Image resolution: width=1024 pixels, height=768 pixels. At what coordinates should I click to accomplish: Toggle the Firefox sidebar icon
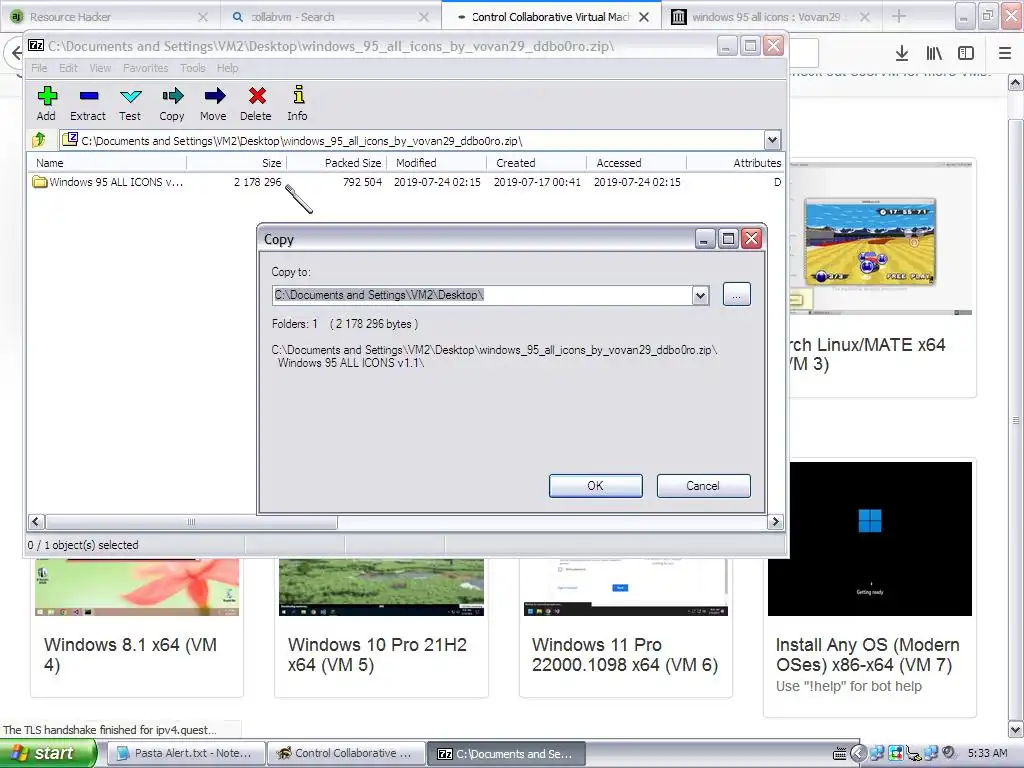(x=966, y=53)
